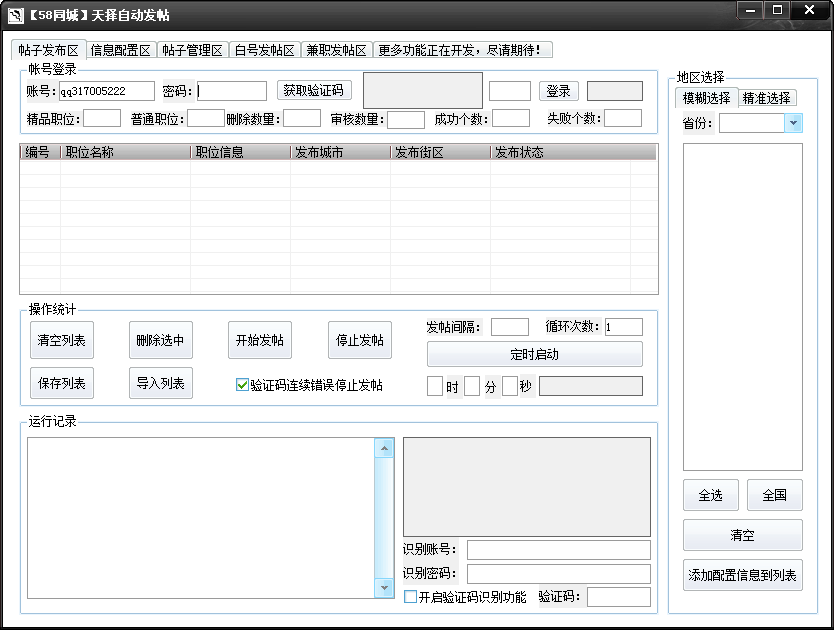Sort by 职位名称 column header
Image resolution: width=834 pixels, height=630 pixels.
124,153
